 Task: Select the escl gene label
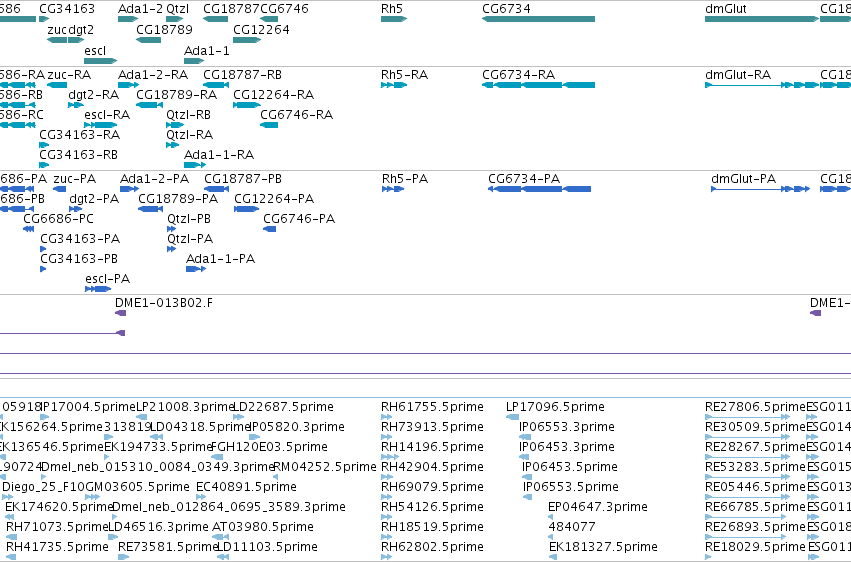[95, 50]
